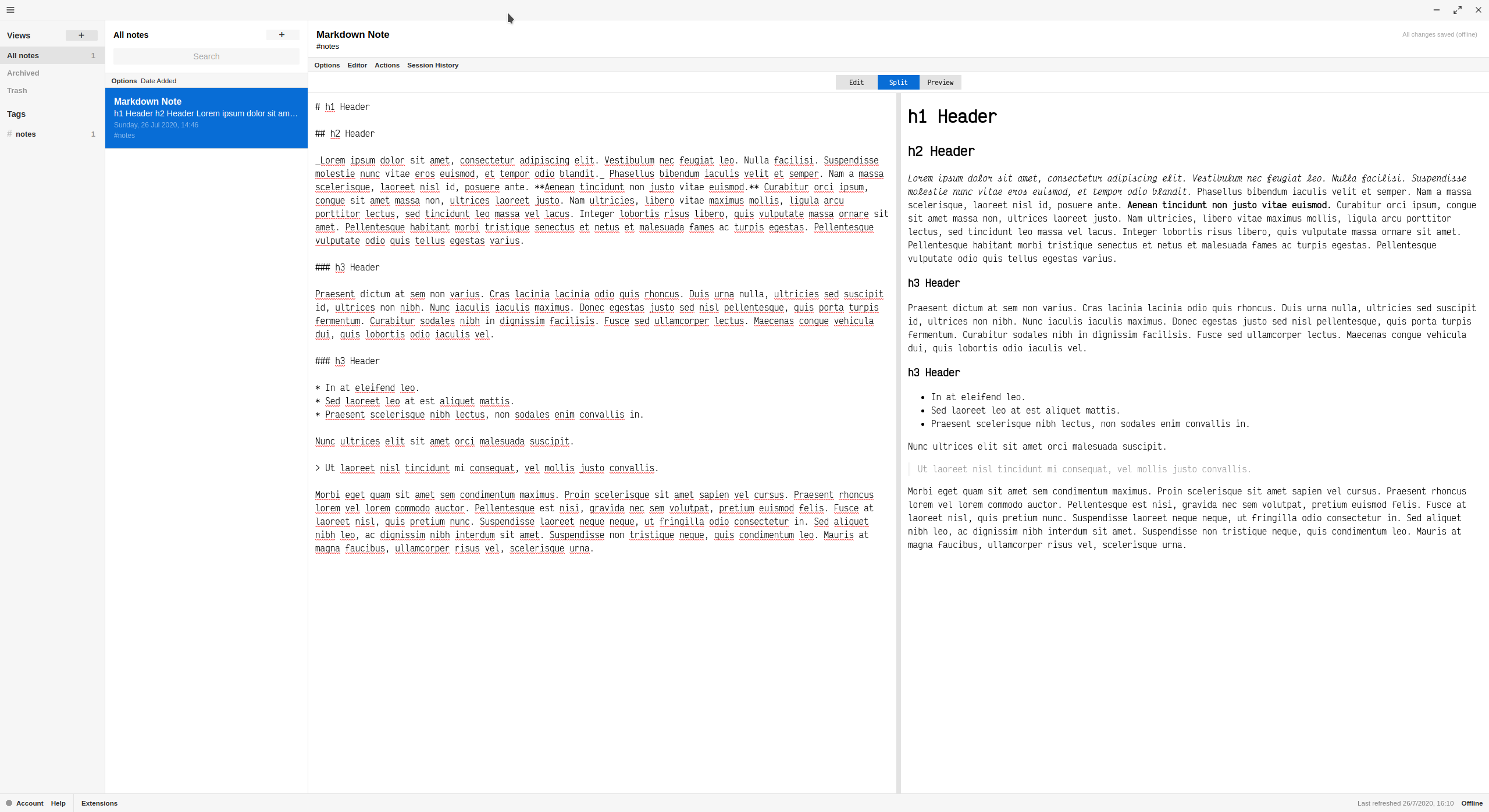
Task: Click the #notes tag under title
Action: (x=327, y=47)
